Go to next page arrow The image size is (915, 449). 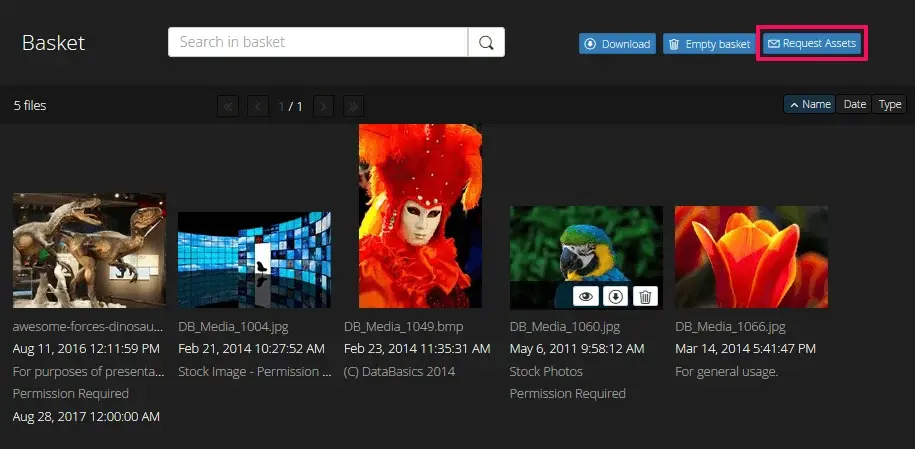point(323,105)
